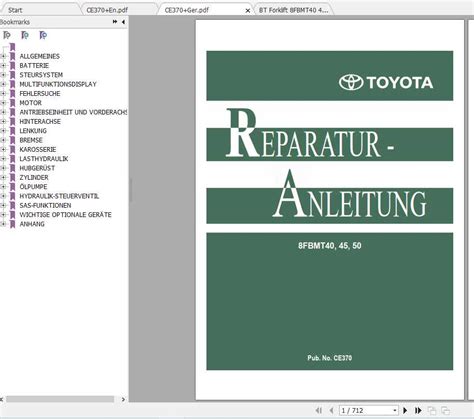
Task: Click the bookmarks panel expand-width arrows icon
Action: pos(115,22)
